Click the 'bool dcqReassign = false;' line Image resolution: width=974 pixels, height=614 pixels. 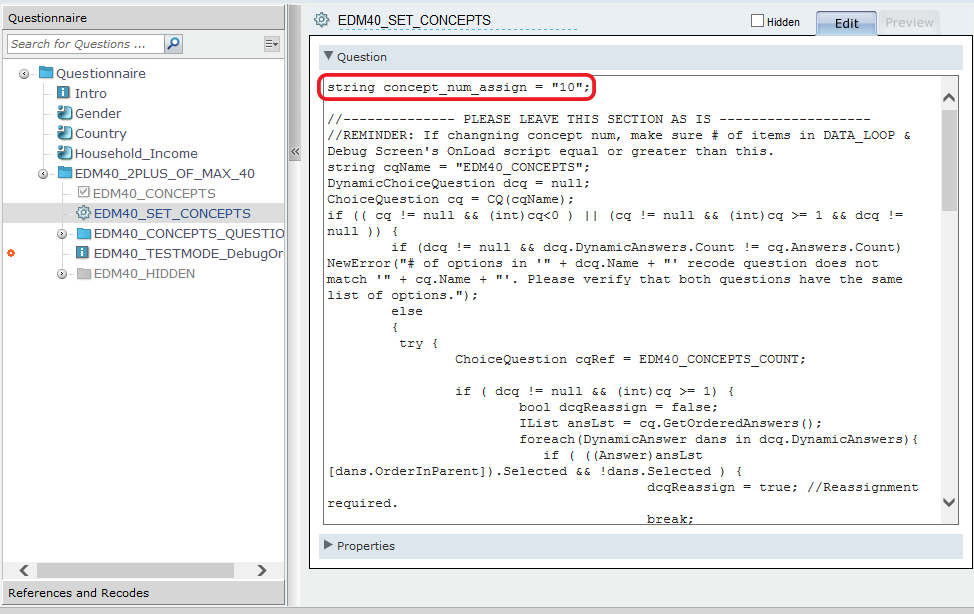(x=618, y=407)
